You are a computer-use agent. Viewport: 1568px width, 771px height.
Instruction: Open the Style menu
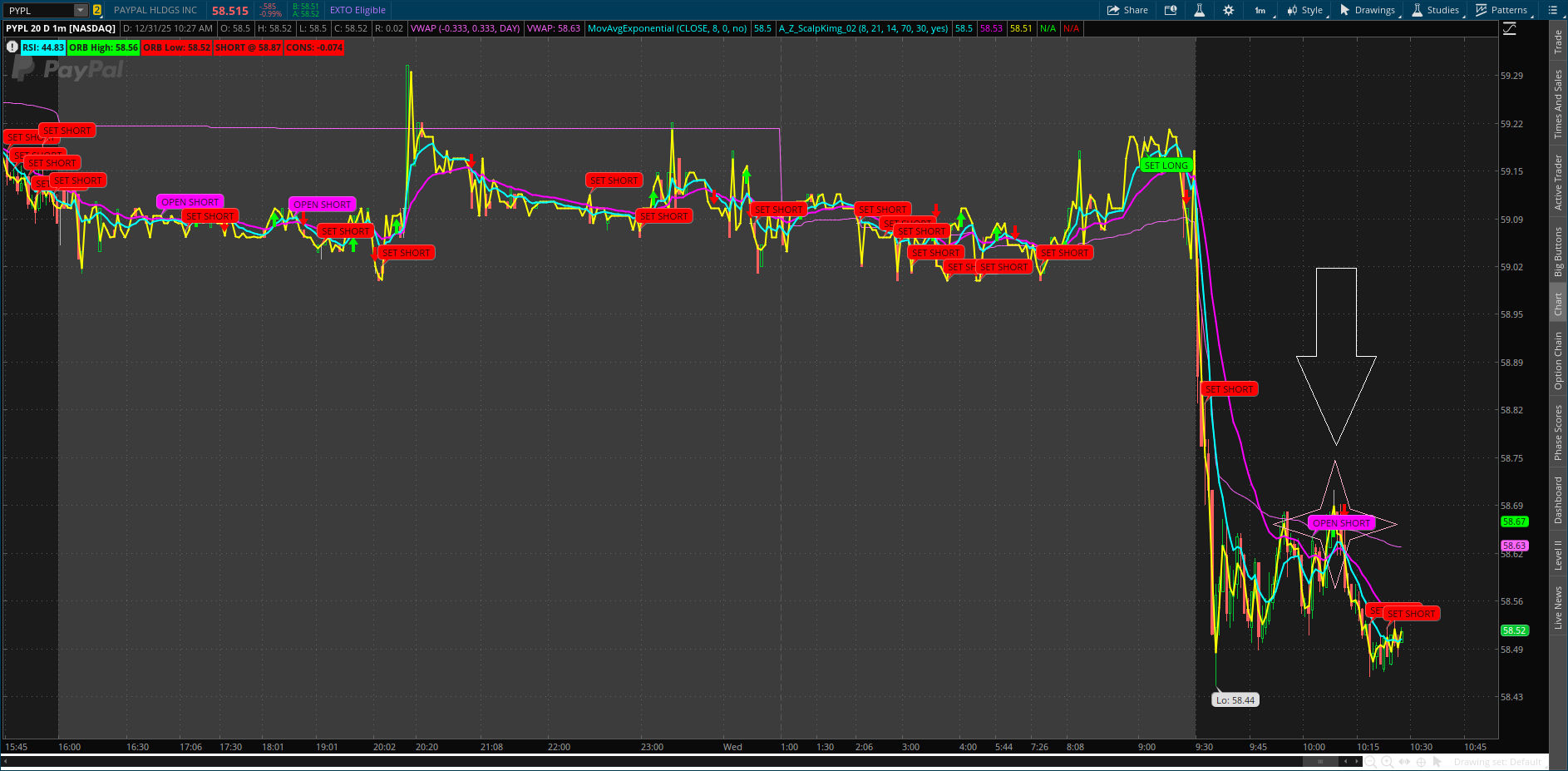click(x=1305, y=10)
